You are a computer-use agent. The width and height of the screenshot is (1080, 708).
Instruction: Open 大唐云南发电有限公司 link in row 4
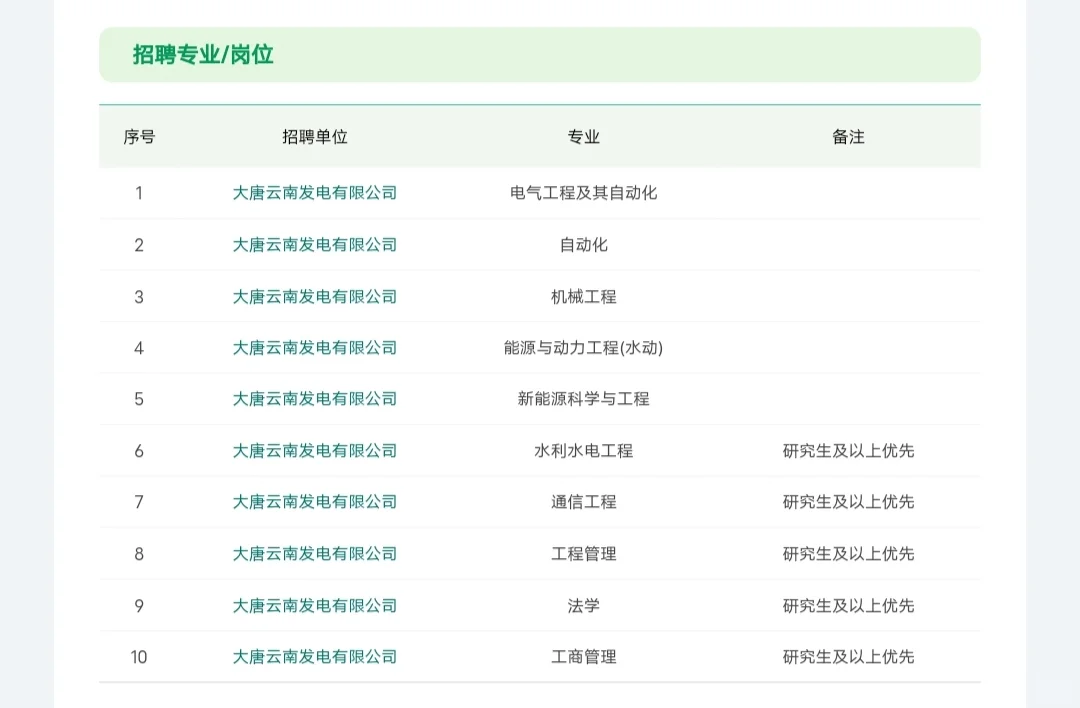pyautogui.click(x=315, y=348)
